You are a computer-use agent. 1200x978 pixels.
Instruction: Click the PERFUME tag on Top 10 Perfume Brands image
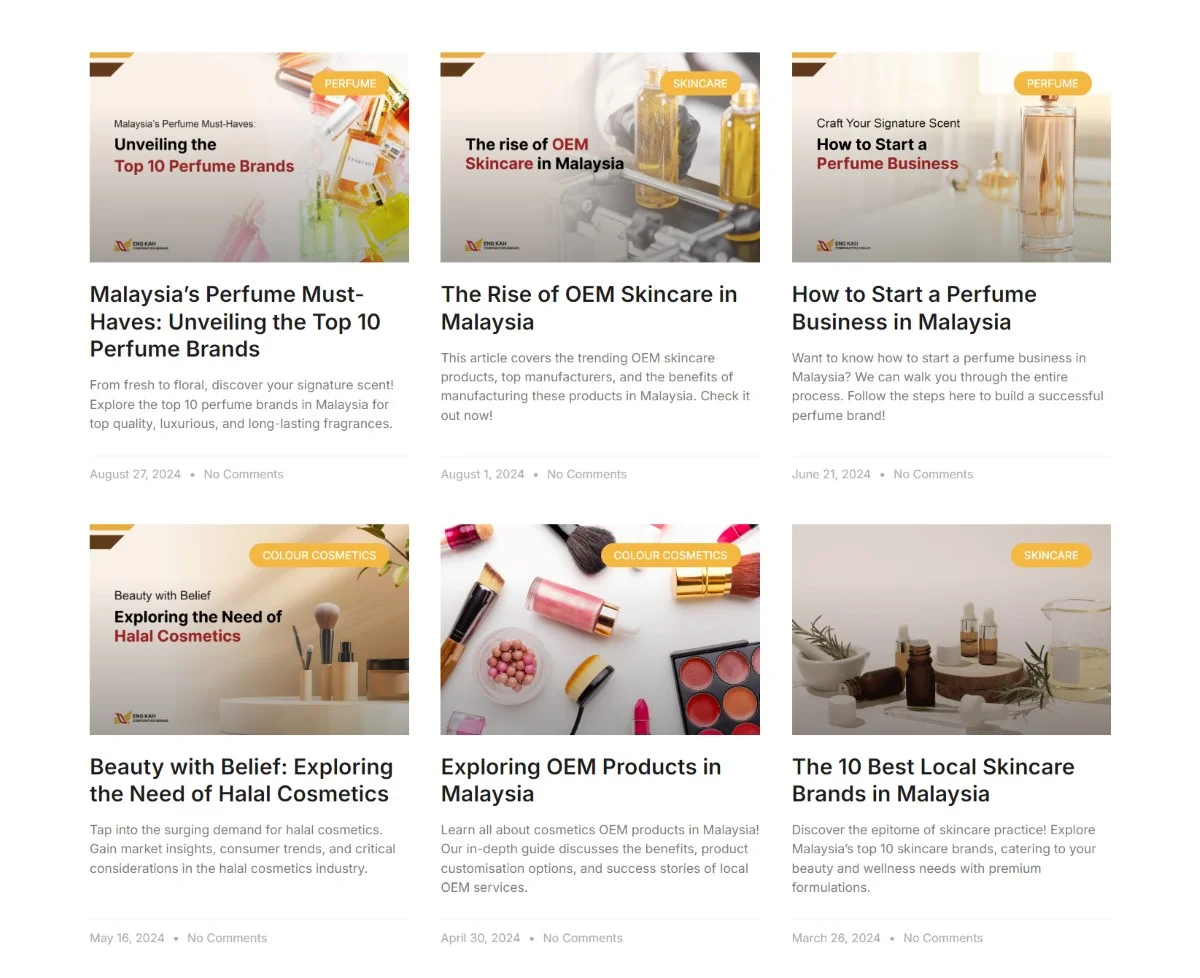pyautogui.click(x=351, y=83)
